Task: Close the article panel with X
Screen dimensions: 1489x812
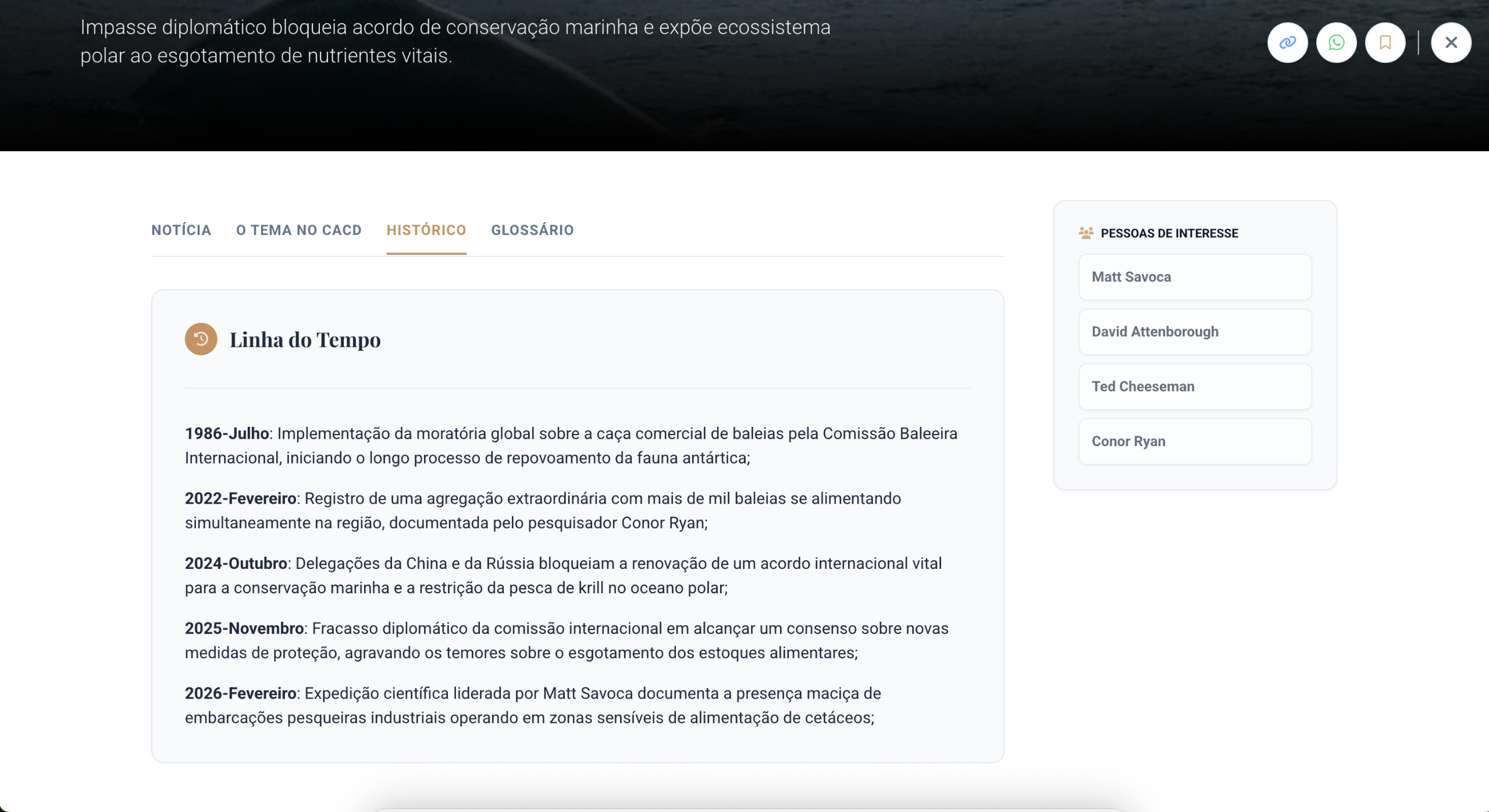Action: (1451, 42)
